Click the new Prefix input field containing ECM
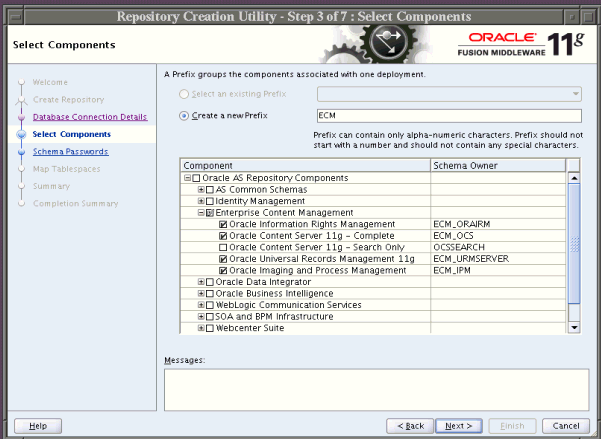Screen dimensions: 601x439 tap(449, 116)
